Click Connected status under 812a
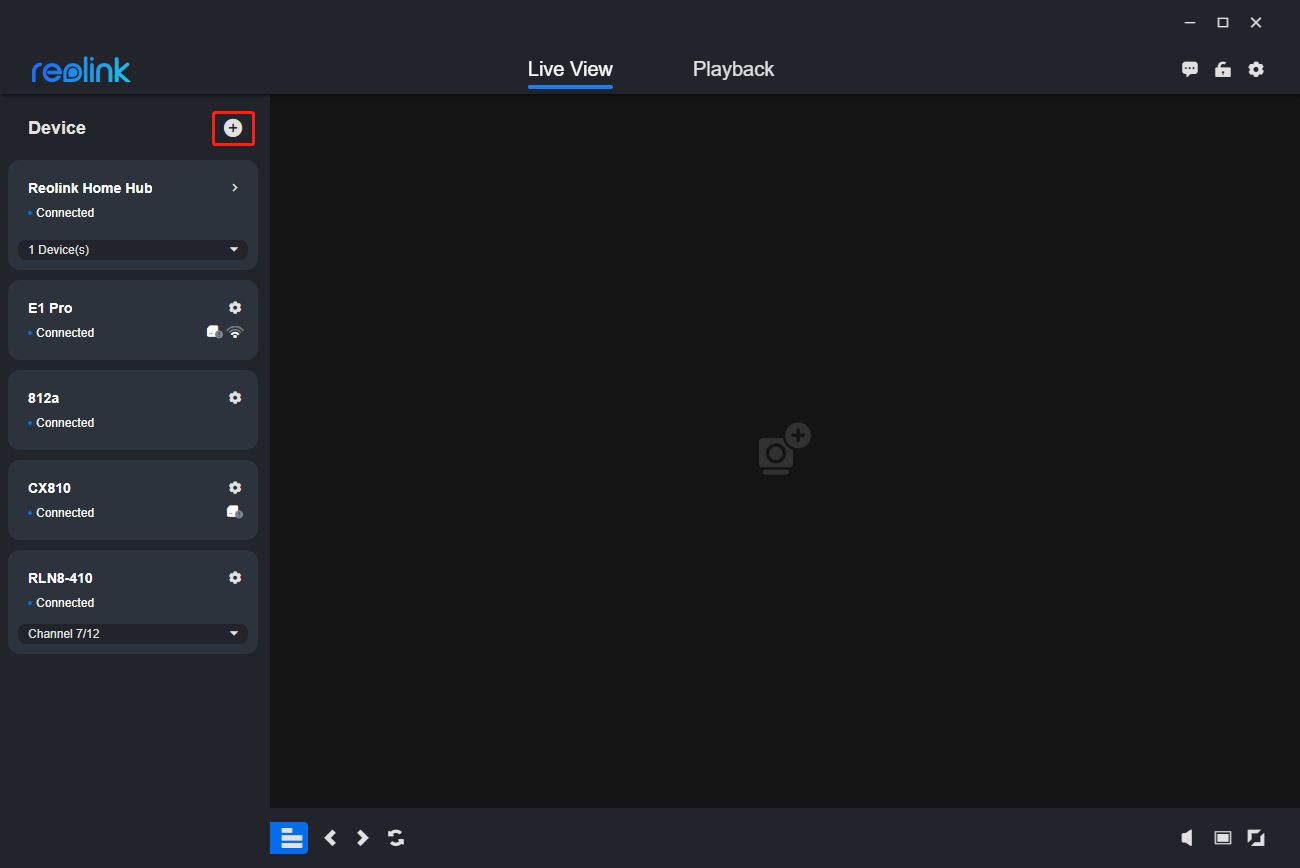The height and width of the screenshot is (868, 1300). point(65,423)
